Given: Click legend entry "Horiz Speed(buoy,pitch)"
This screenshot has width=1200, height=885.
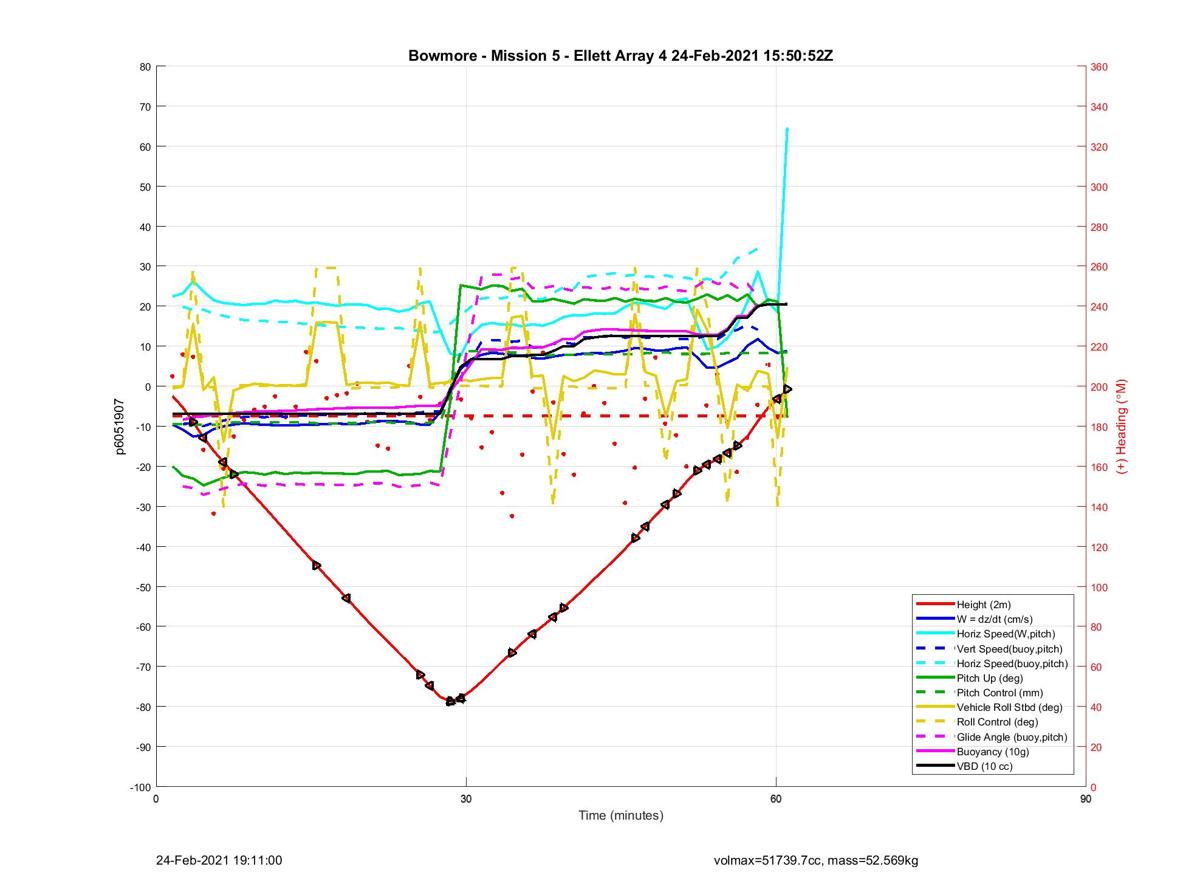Looking at the screenshot, I should pos(1013,663).
